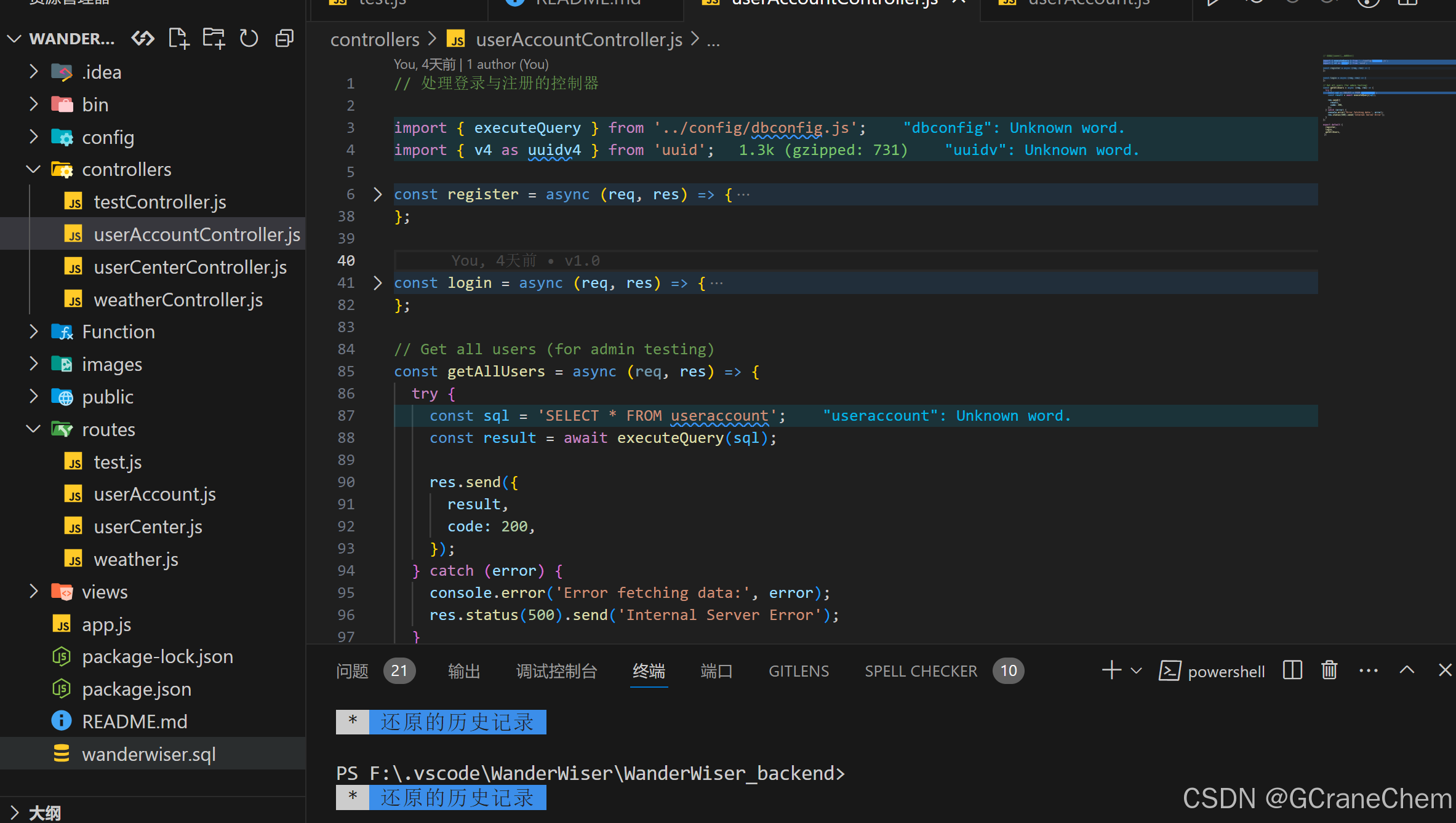Click controllers in the breadcrumb path
Image resolution: width=1456 pixels, height=823 pixels.
[x=374, y=40]
